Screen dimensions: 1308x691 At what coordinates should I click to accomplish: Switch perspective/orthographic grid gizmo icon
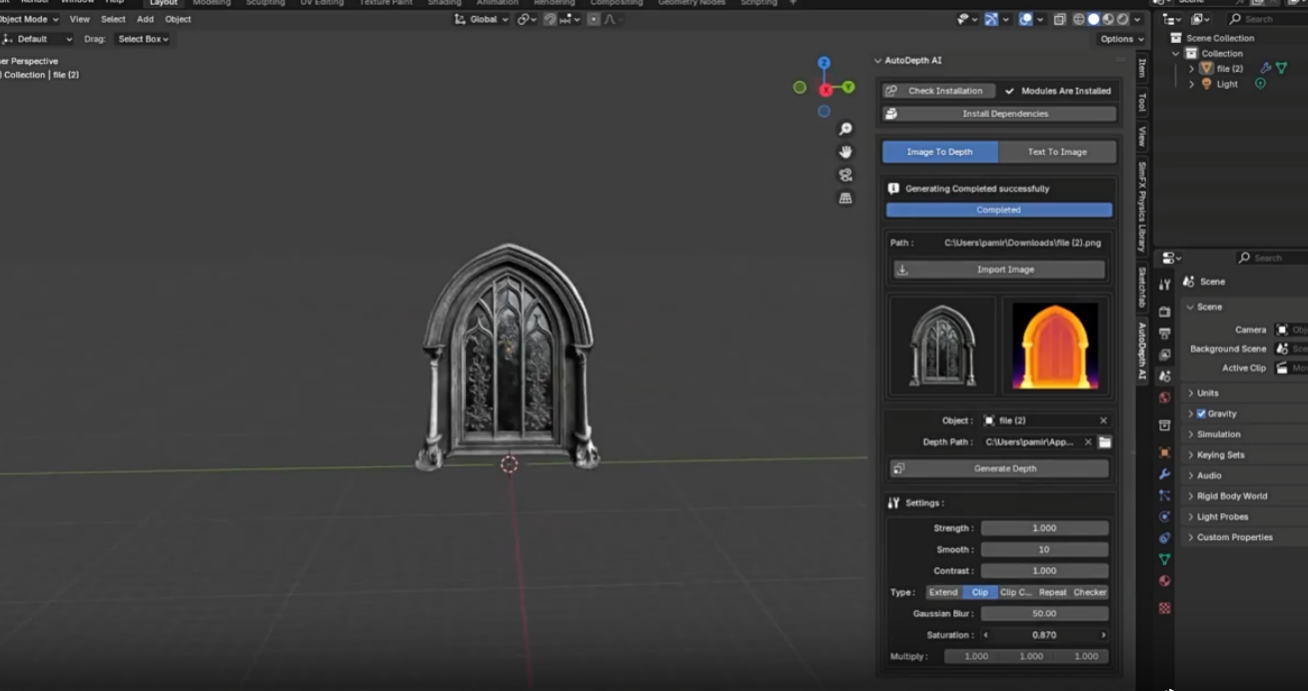click(x=845, y=198)
